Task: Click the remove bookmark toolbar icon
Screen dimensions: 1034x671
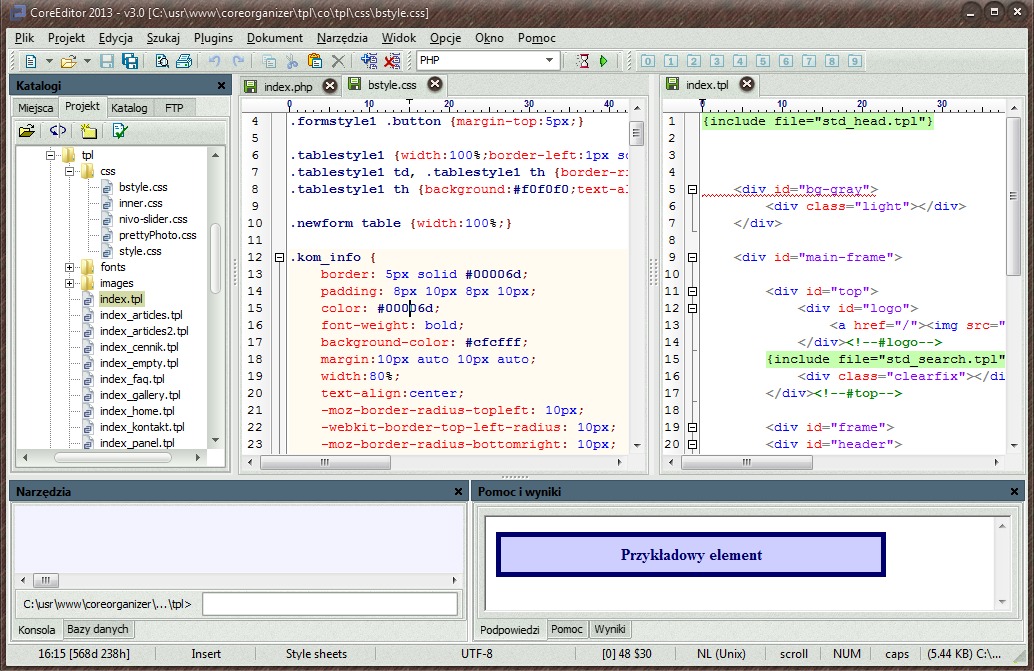Action: [392, 61]
